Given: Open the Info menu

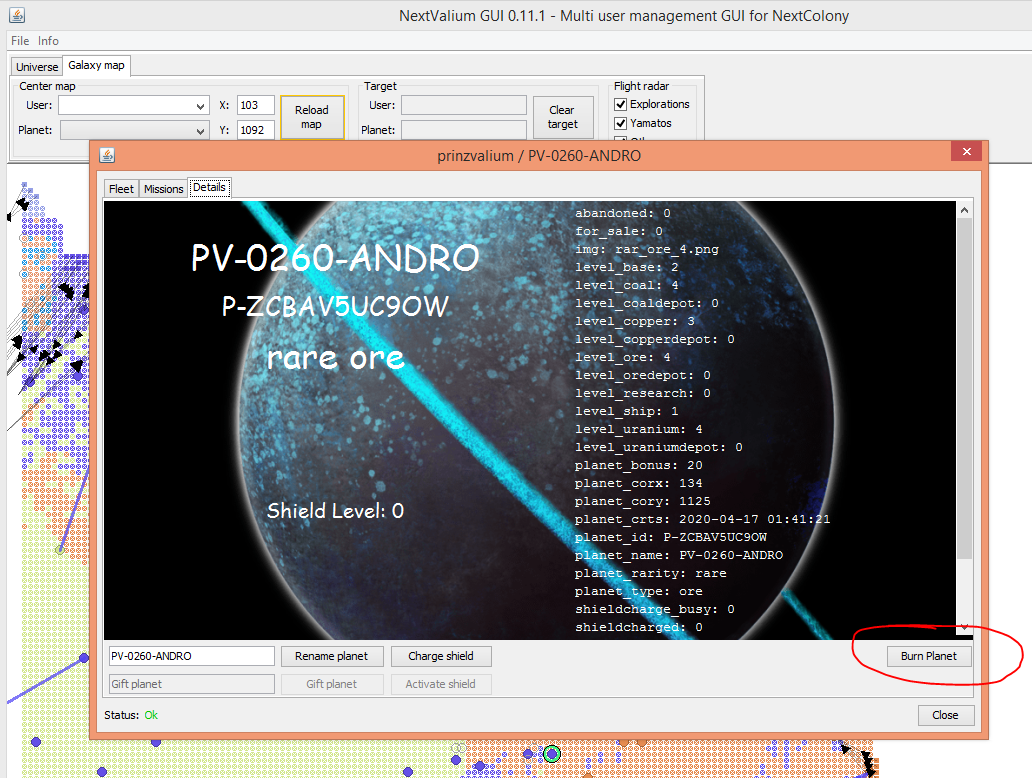Looking at the screenshot, I should [48, 41].
